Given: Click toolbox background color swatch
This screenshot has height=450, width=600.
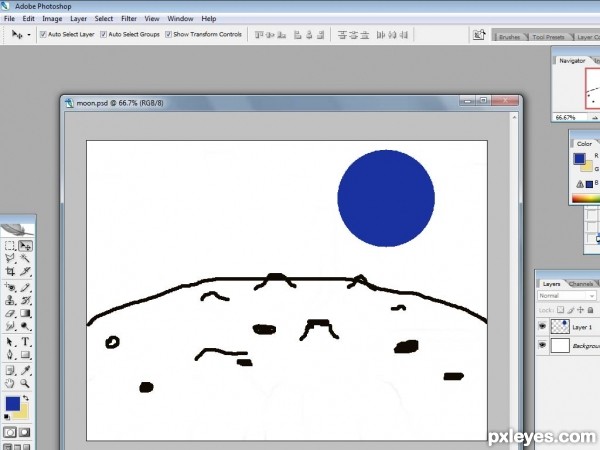Looking at the screenshot, I should click(23, 414).
